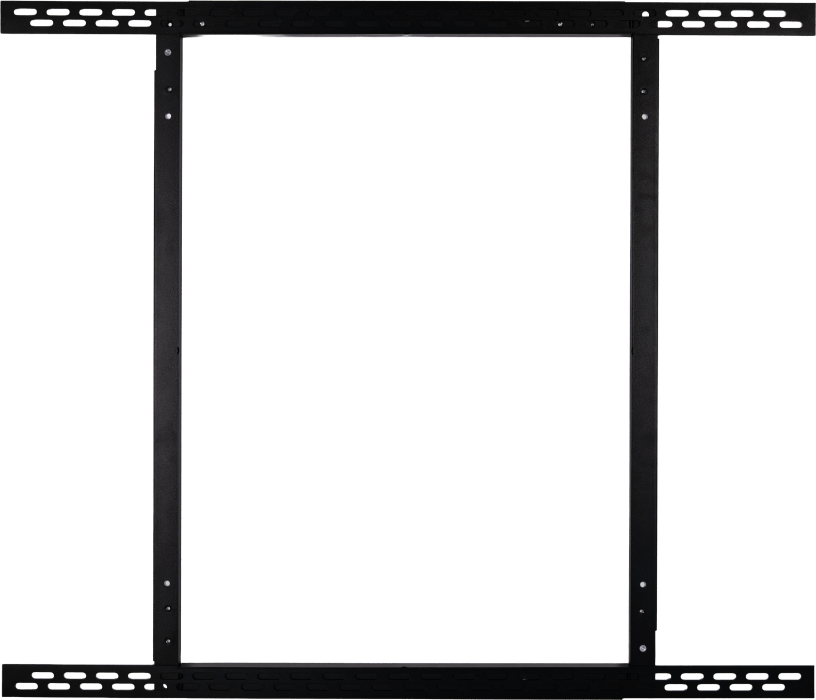Click the middle of the left vertical rail

(168, 350)
